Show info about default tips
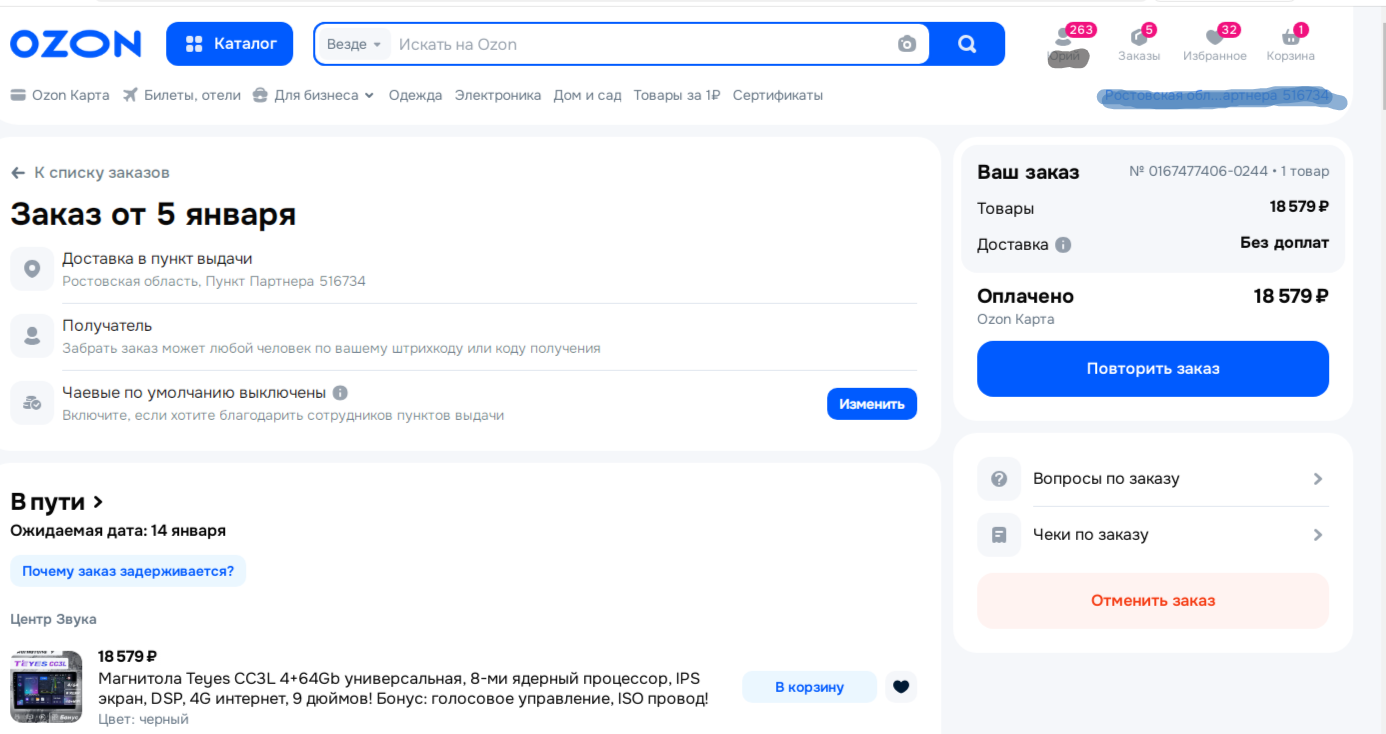Screen dimensions: 1386x734 (x=340, y=393)
